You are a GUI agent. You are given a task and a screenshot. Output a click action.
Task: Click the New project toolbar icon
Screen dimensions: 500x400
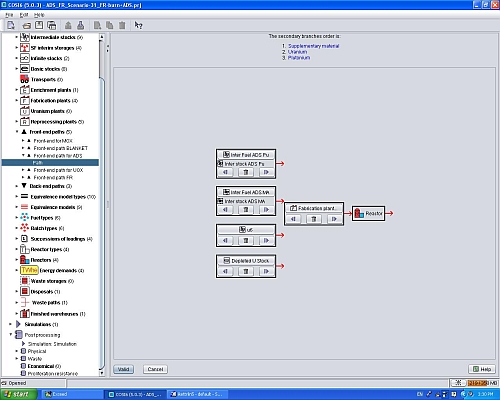pyautogui.click(x=11, y=25)
